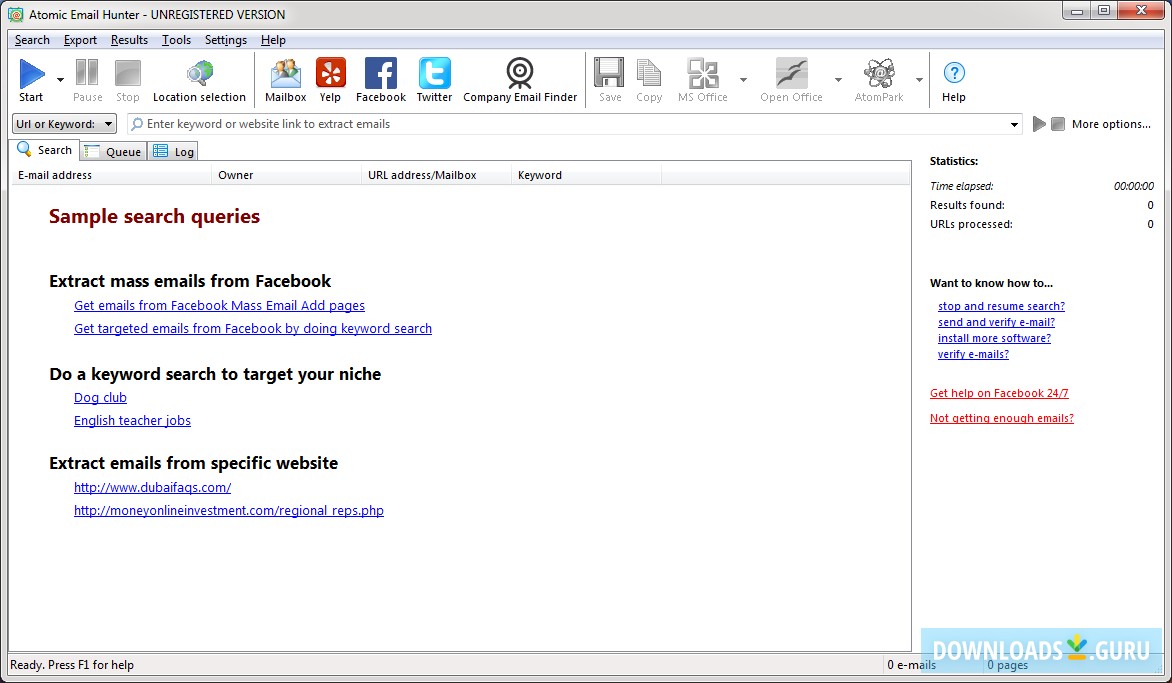
Task: Launch the Yelp search icon
Action: (x=330, y=73)
